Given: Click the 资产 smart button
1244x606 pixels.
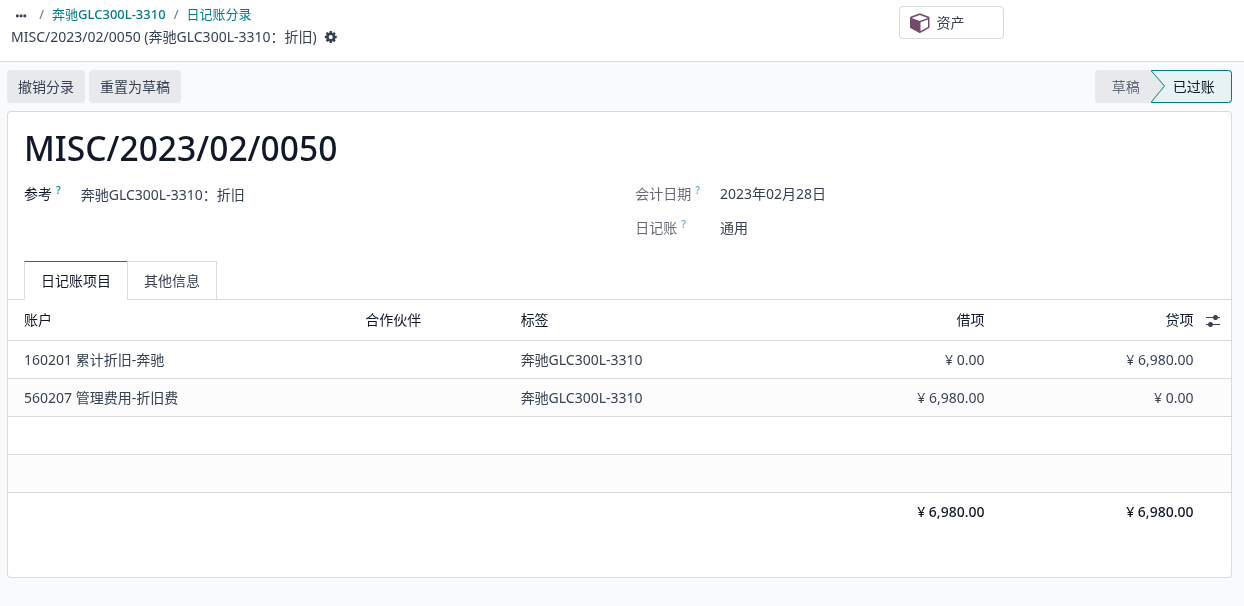Looking at the screenshot, I should pos(951,22).
